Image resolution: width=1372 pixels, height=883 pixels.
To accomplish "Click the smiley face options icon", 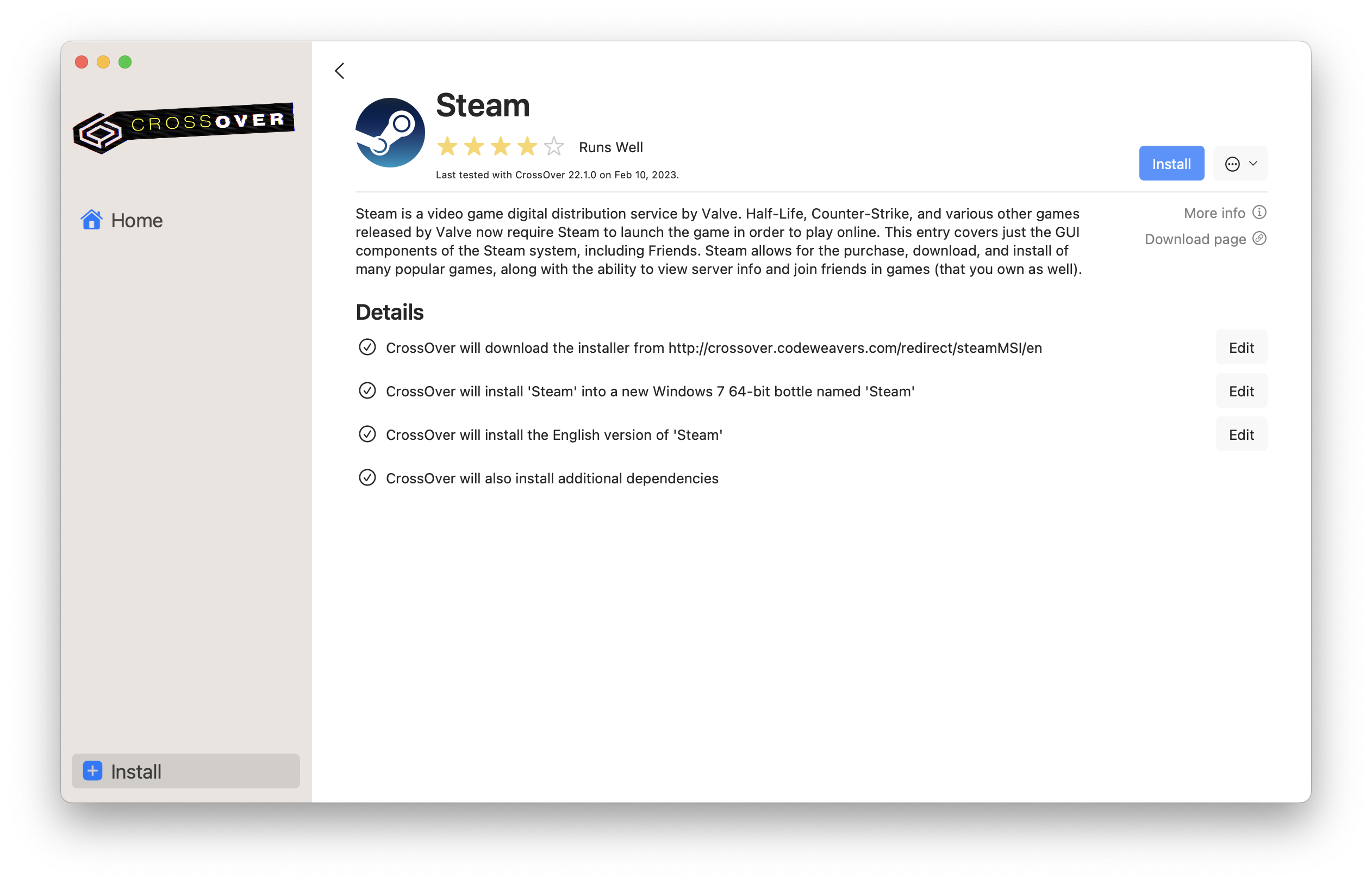I will pyautogui.click(x=1240, y=164).
